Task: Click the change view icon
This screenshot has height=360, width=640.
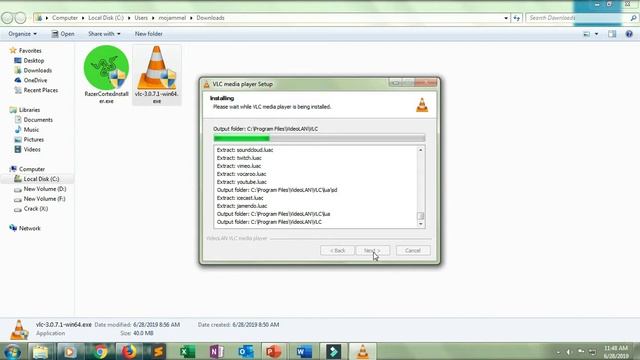Action: tap(587, 34)
